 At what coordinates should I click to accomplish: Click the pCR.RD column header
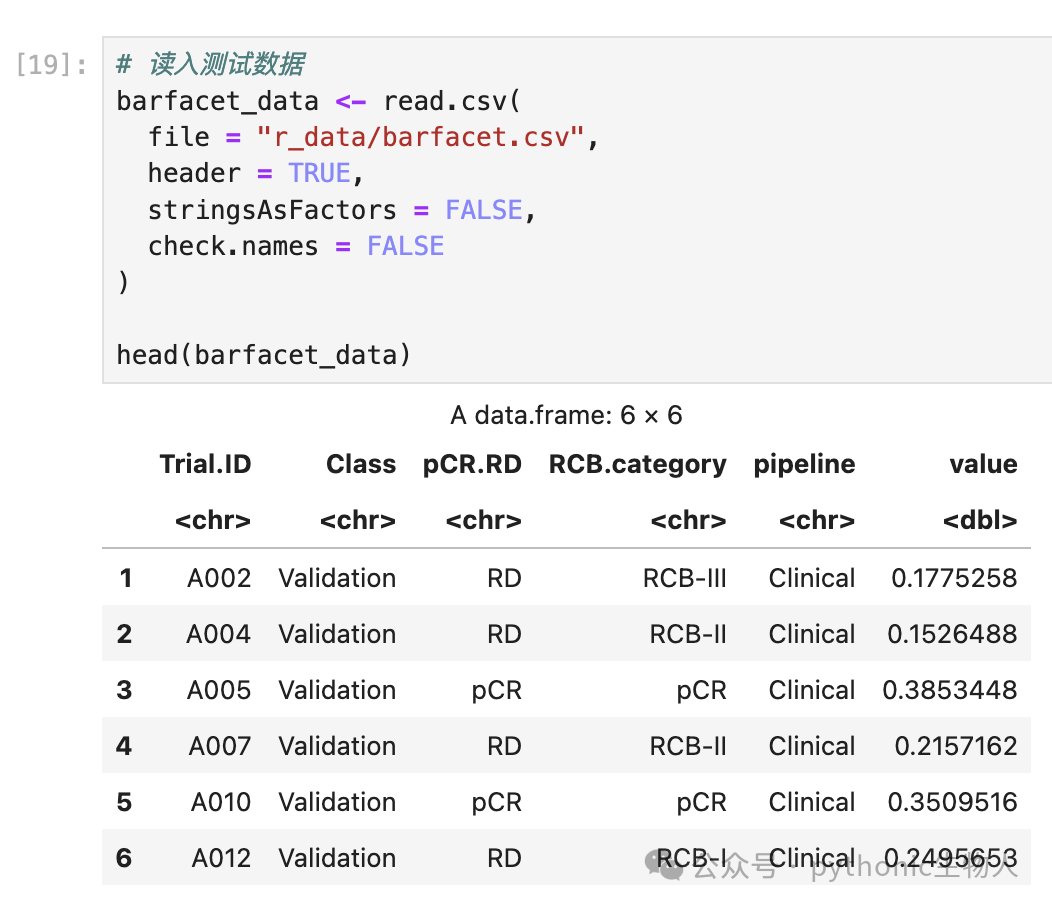pos(472,464)
